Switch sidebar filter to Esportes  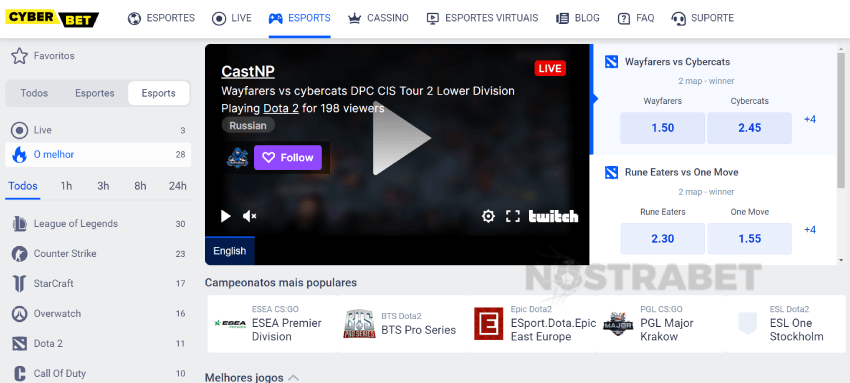pyautogui.click(x=95, y=93)
